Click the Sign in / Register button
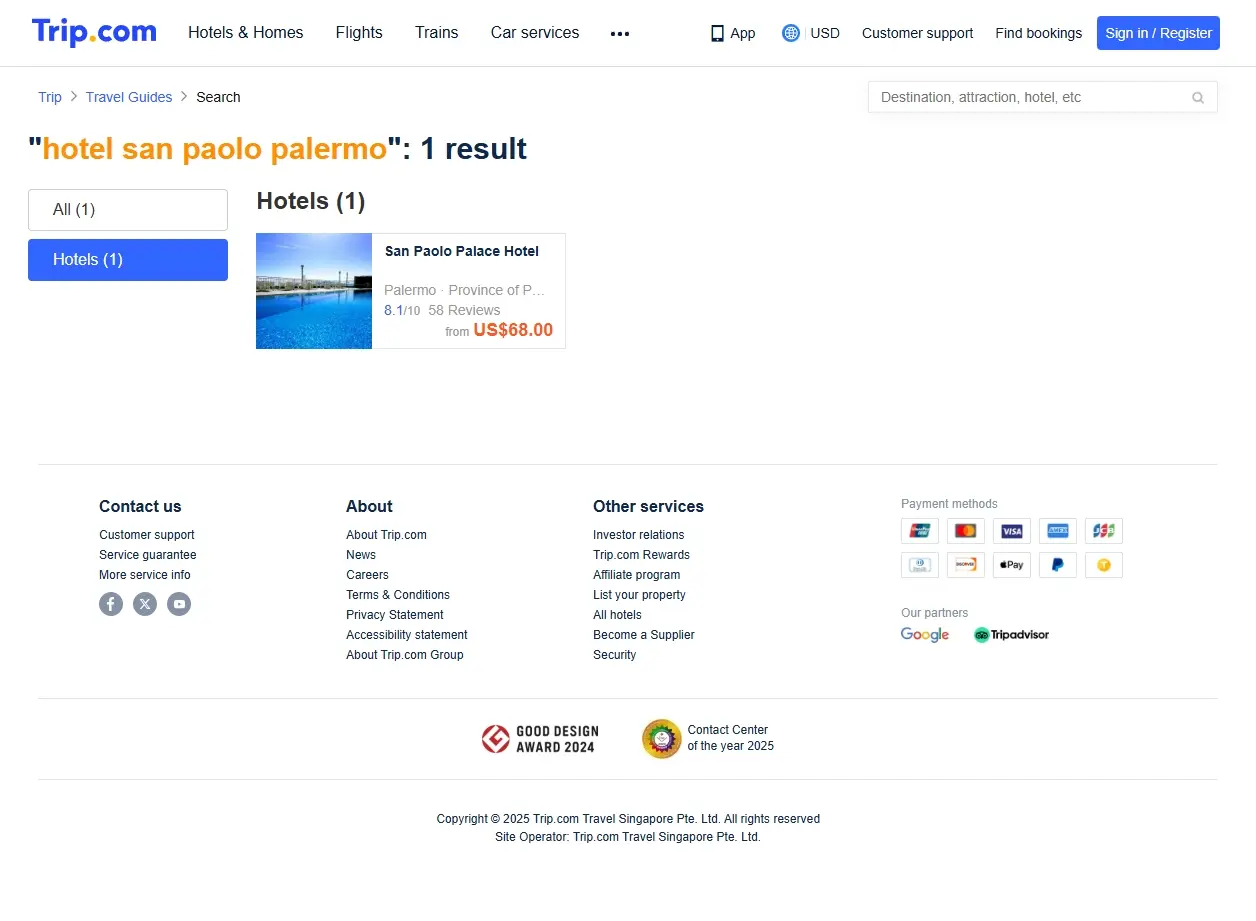 click(x=1158, y=33)
